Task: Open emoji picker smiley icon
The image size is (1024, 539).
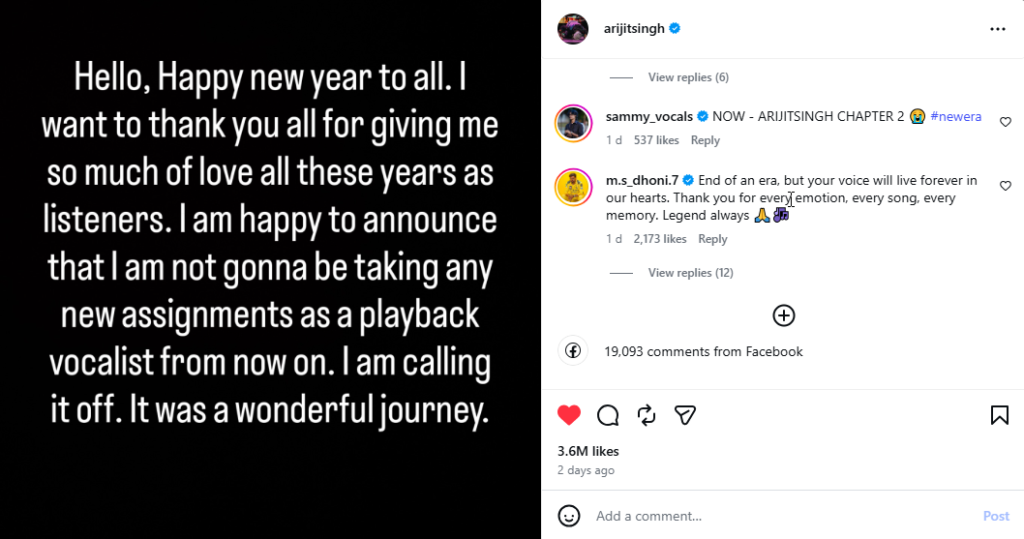Action: click(569, 516)
